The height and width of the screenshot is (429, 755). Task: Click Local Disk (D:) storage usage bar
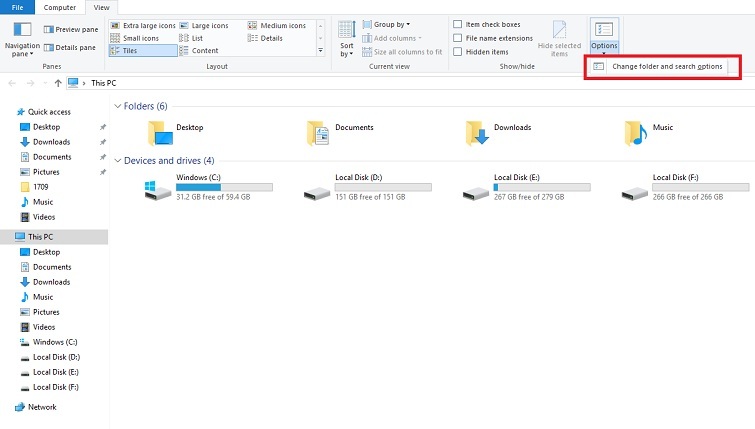383,187
